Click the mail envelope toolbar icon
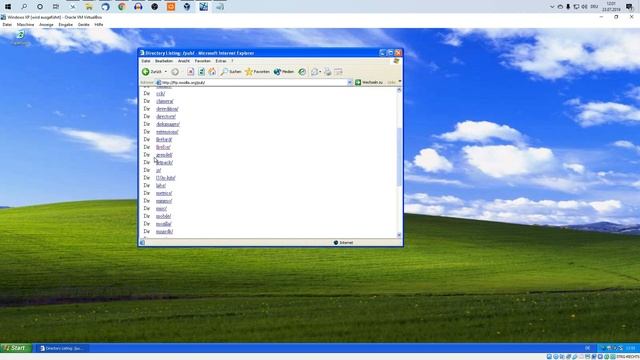Screen dimensions: 640x360 [314, 72]
